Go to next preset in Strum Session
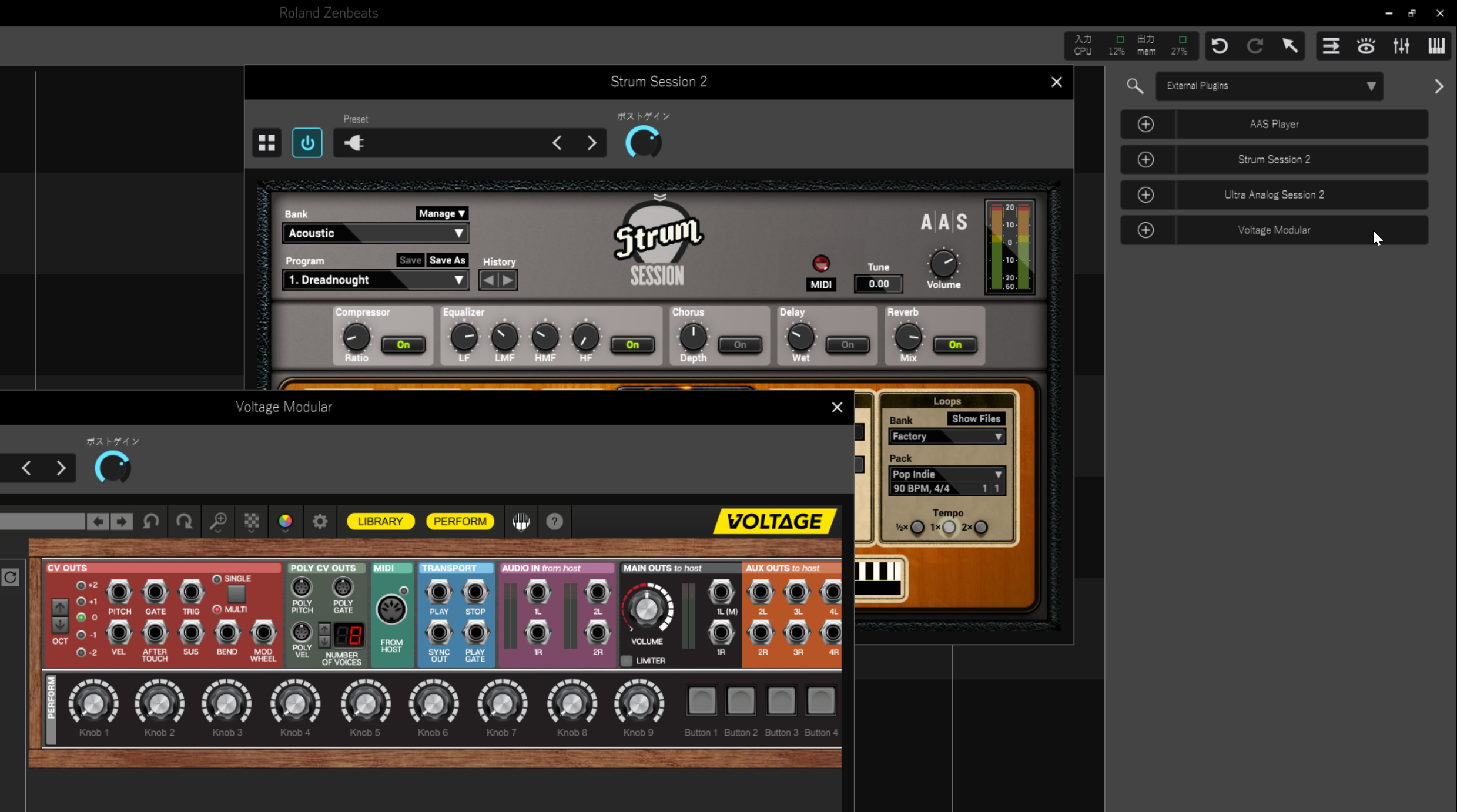Image resolution: width=1457 pixels, height=812 pixels. (592, 143)
